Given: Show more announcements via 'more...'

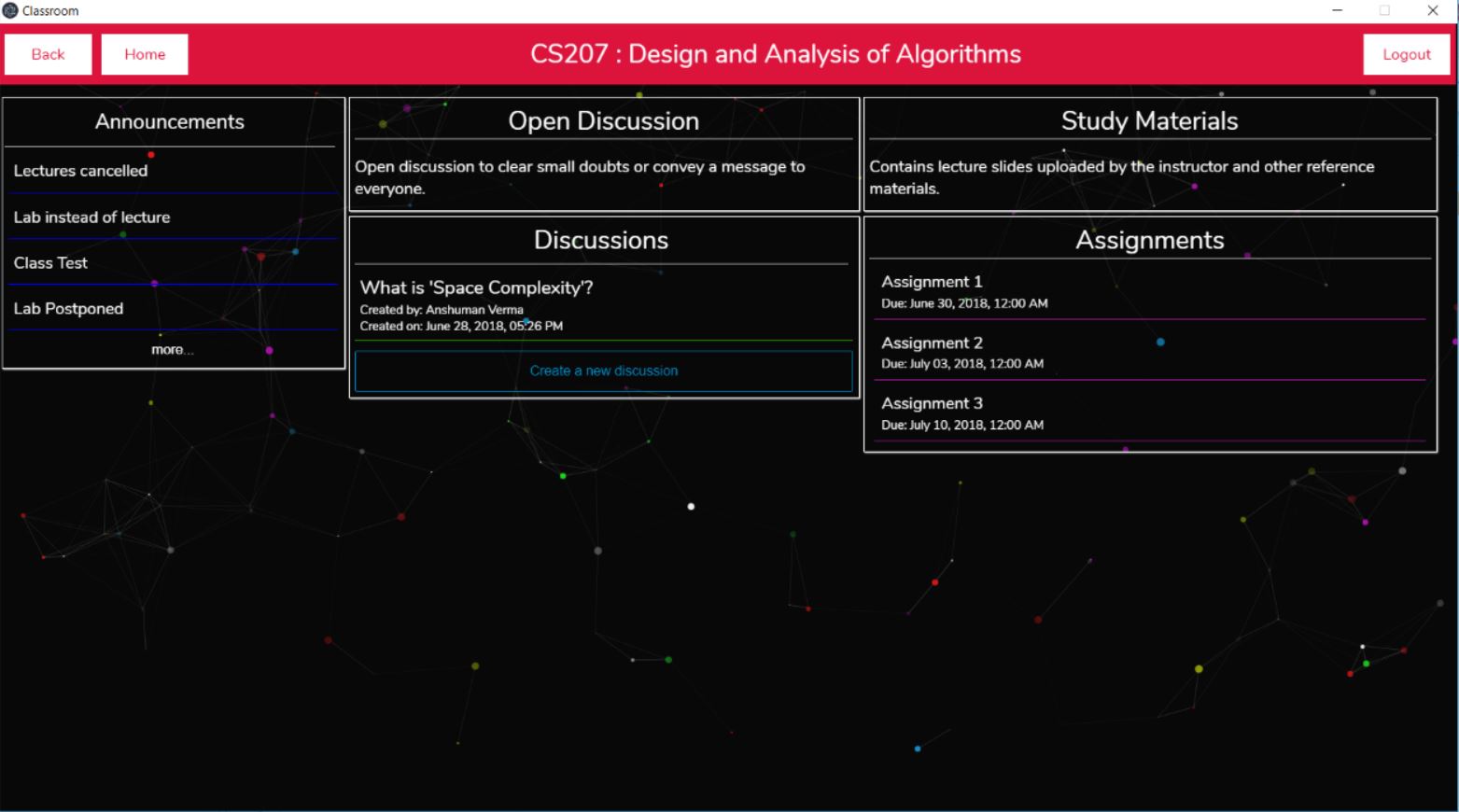Looking at the screenshot, I should pos(172,349).
